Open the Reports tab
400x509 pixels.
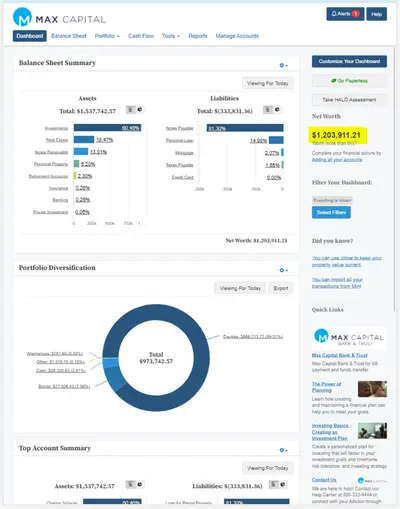click(198, 36)
